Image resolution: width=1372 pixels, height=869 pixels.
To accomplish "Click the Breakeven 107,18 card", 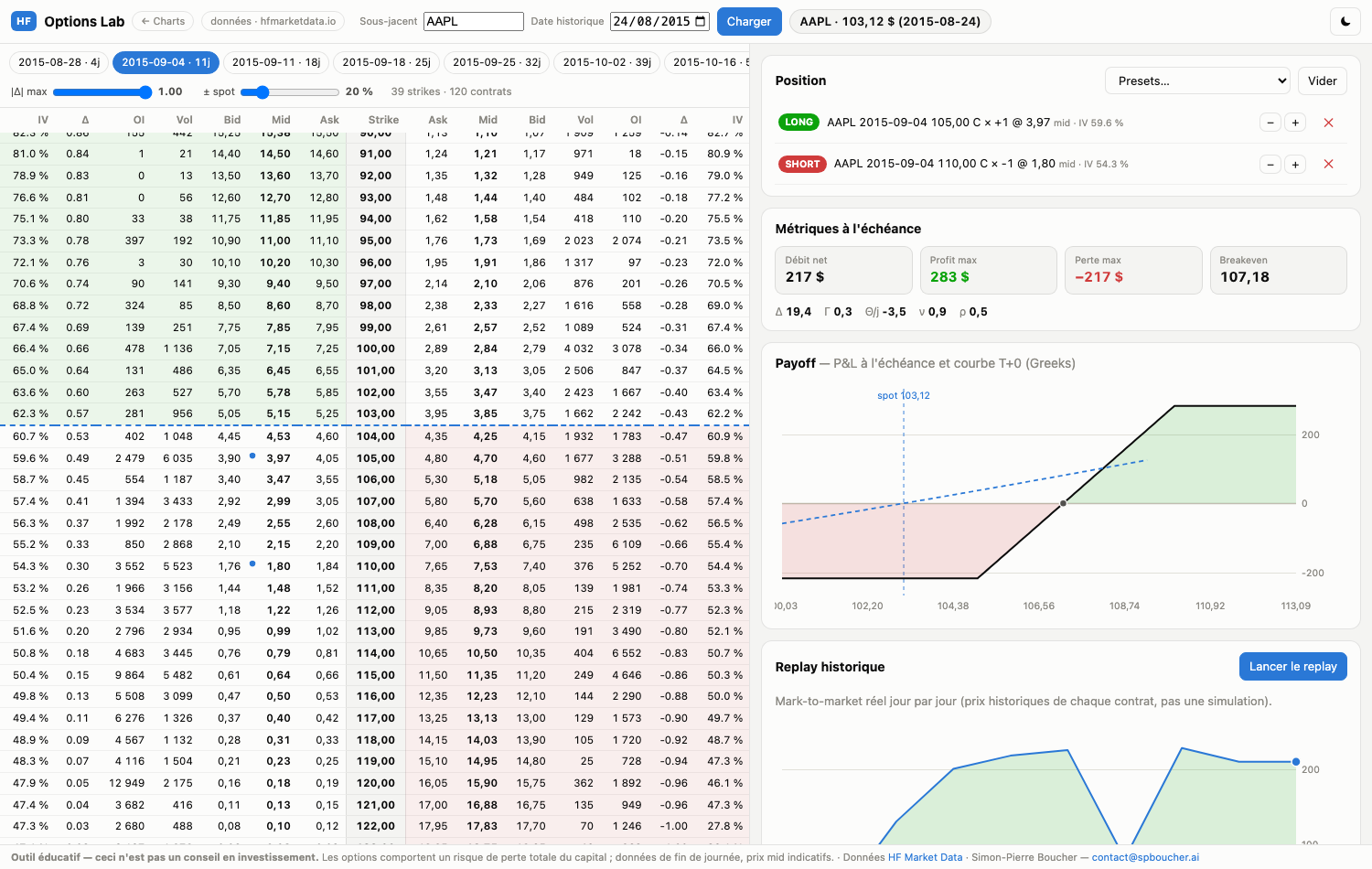I will coord(1279,270).
